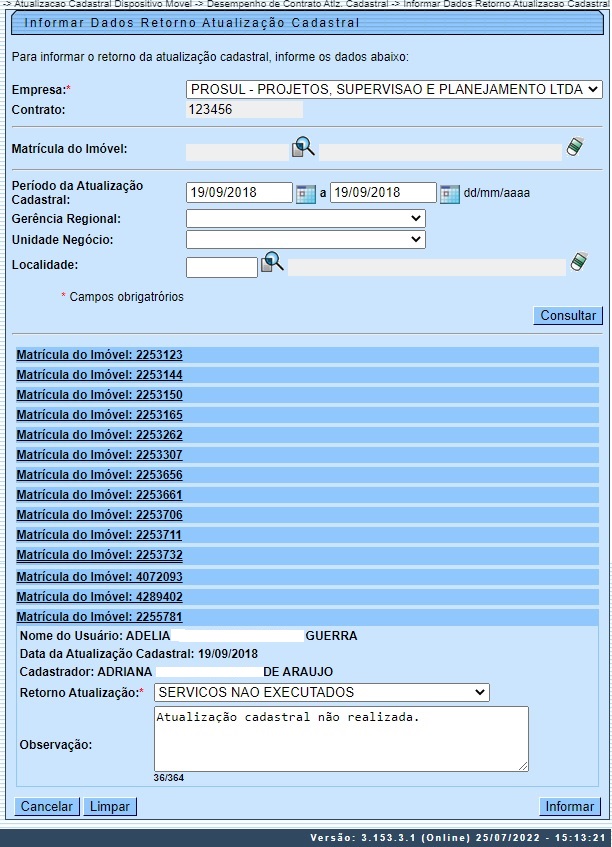Click the Data da Atualização Cadastral text
This screenshot has width=612, height=847.
pyautogui.click(x=139, y=654)
